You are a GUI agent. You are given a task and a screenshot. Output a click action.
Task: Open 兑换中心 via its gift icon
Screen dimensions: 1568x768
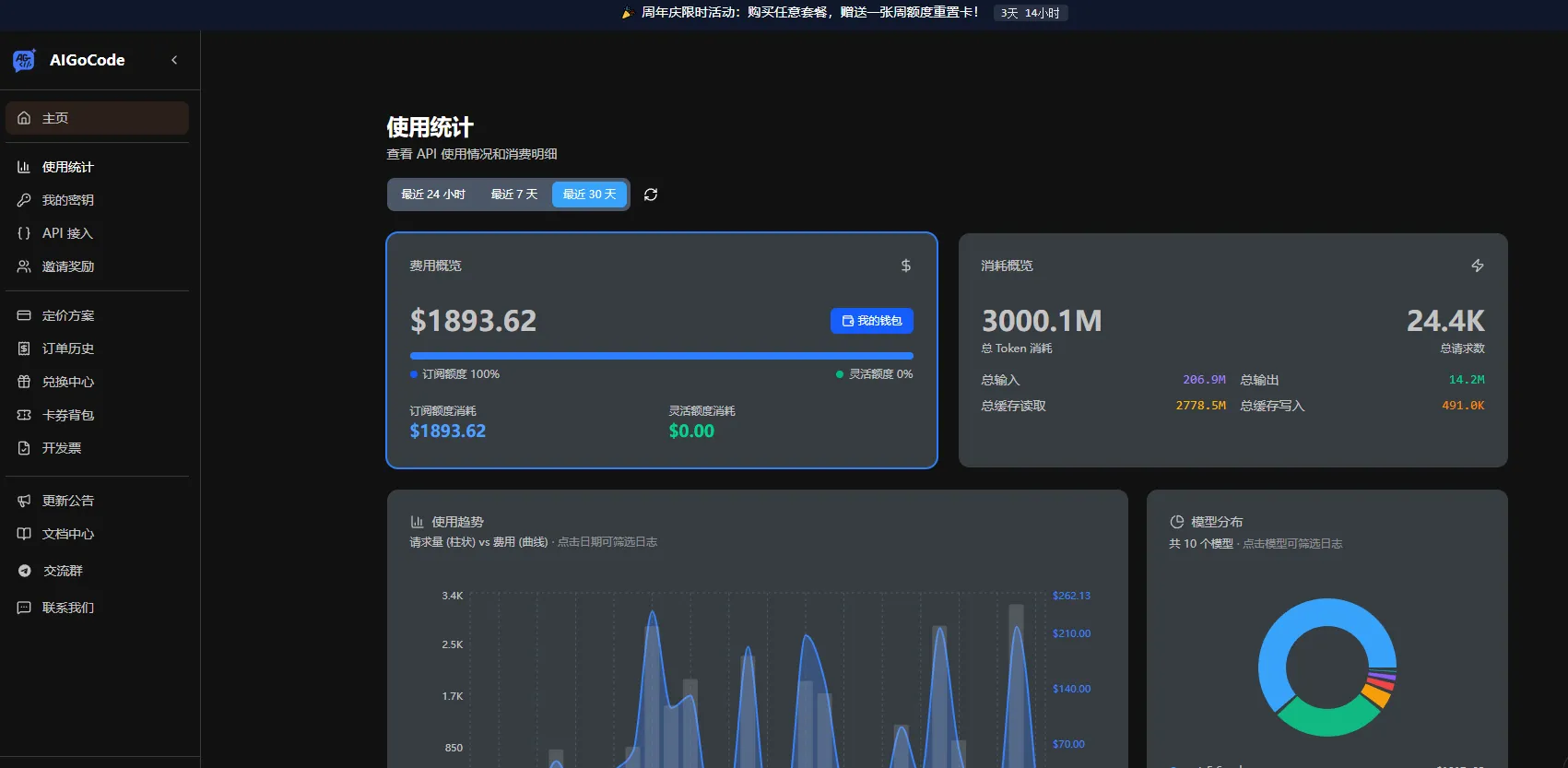24,382
